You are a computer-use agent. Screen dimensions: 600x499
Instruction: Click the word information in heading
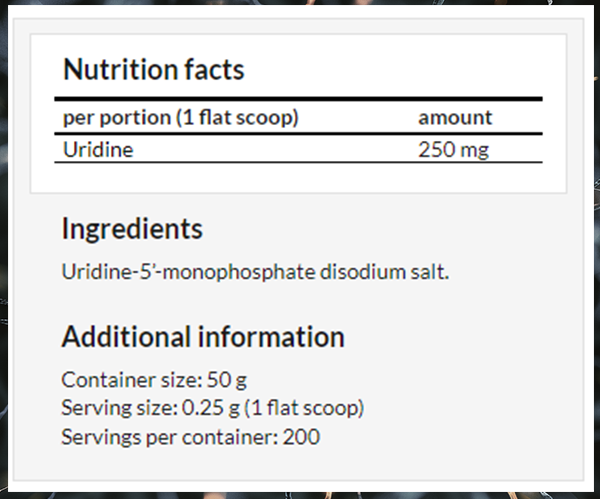click(x=271, y=337)
